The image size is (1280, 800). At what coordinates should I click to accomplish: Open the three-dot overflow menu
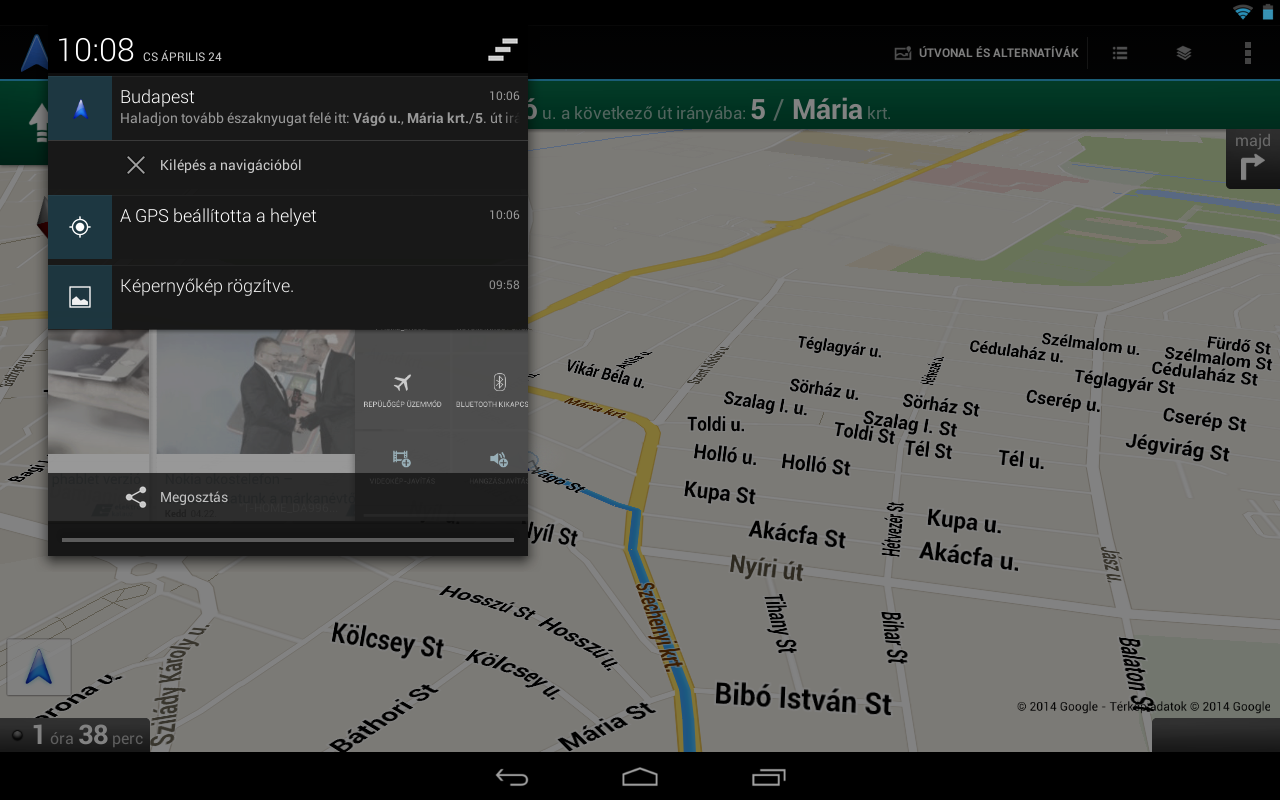[1248, 53]
